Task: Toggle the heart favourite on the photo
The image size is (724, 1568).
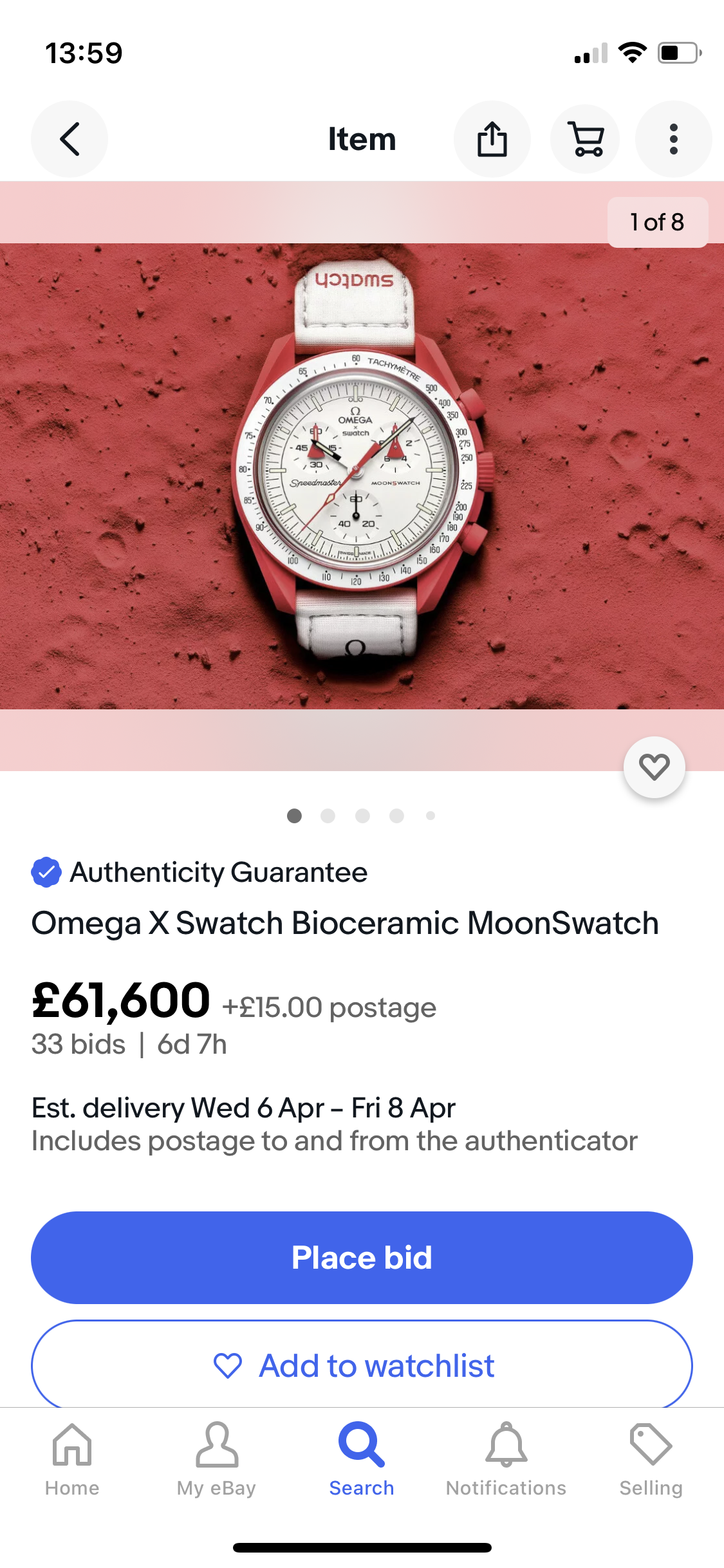Action: [x=654, y=767]
